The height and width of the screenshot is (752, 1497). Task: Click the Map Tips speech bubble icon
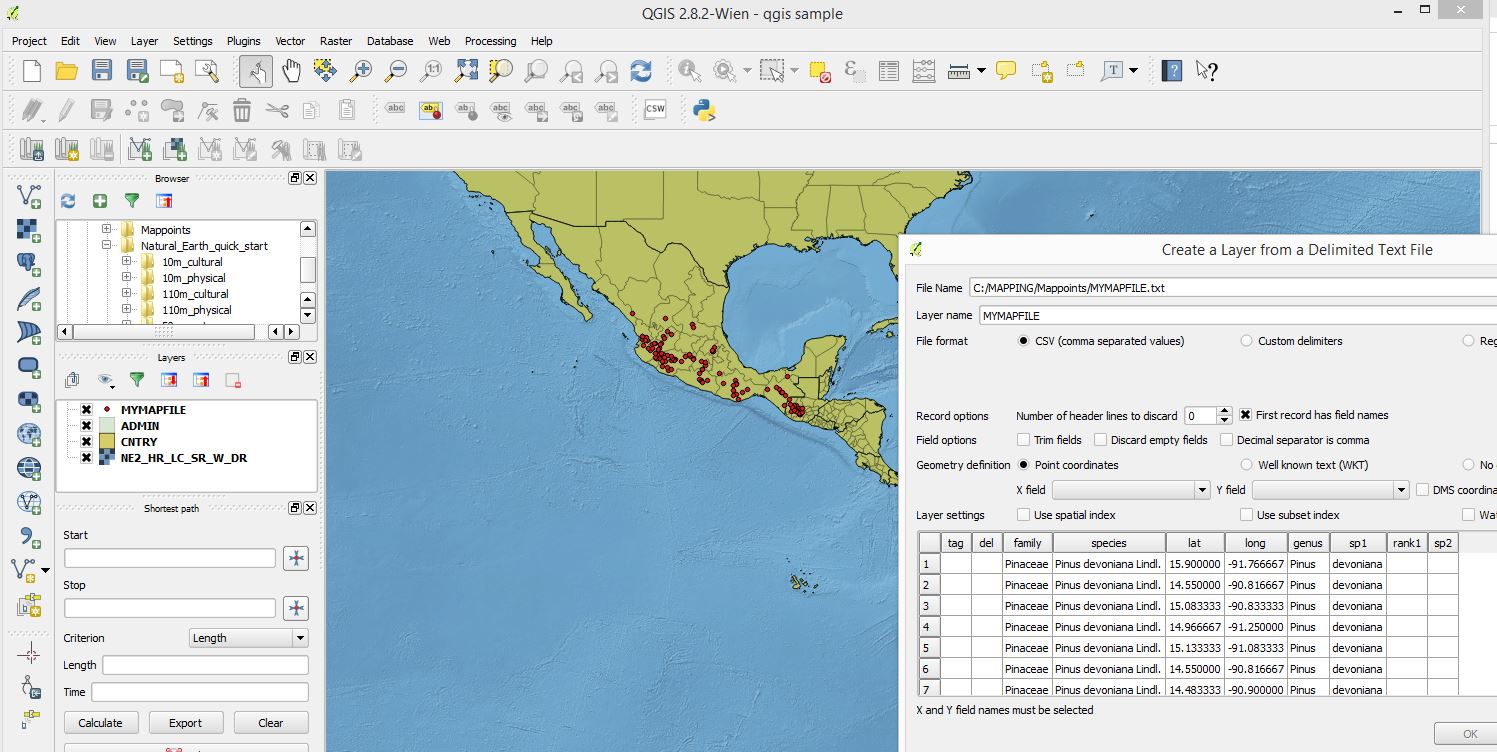pyautogui.click(x=1006, y=70)
